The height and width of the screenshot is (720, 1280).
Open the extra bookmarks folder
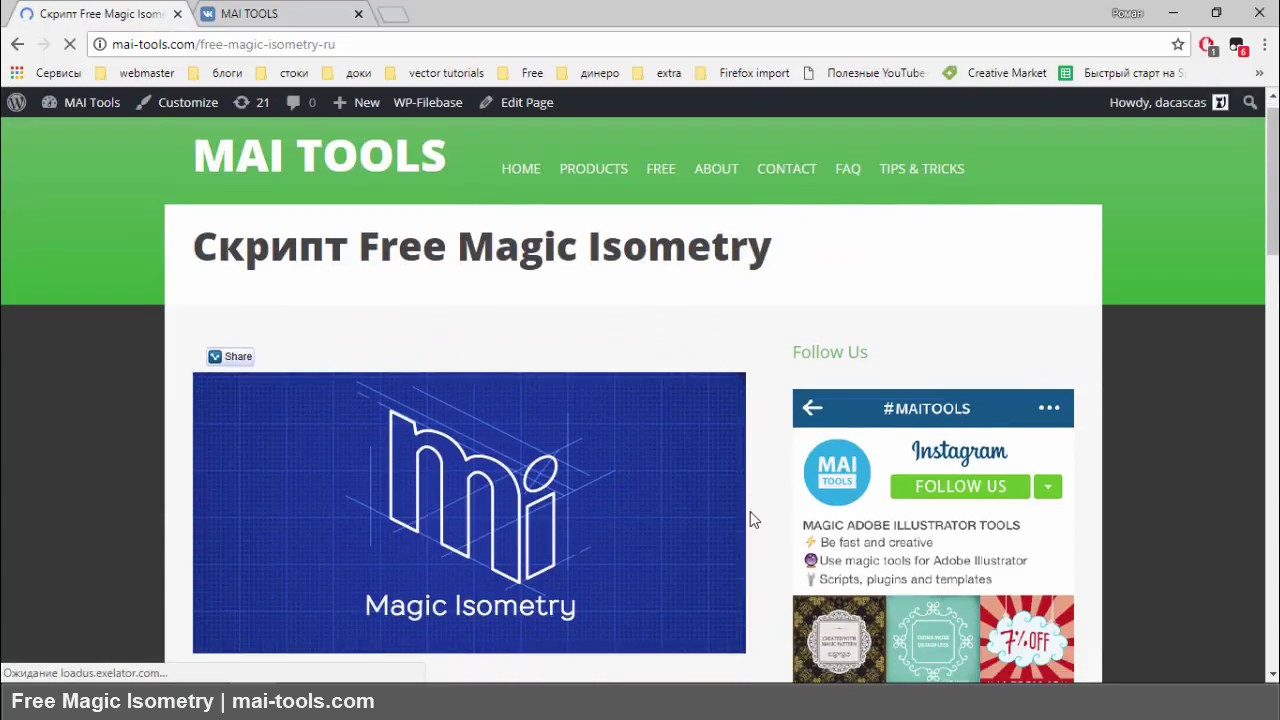(658, 73)
